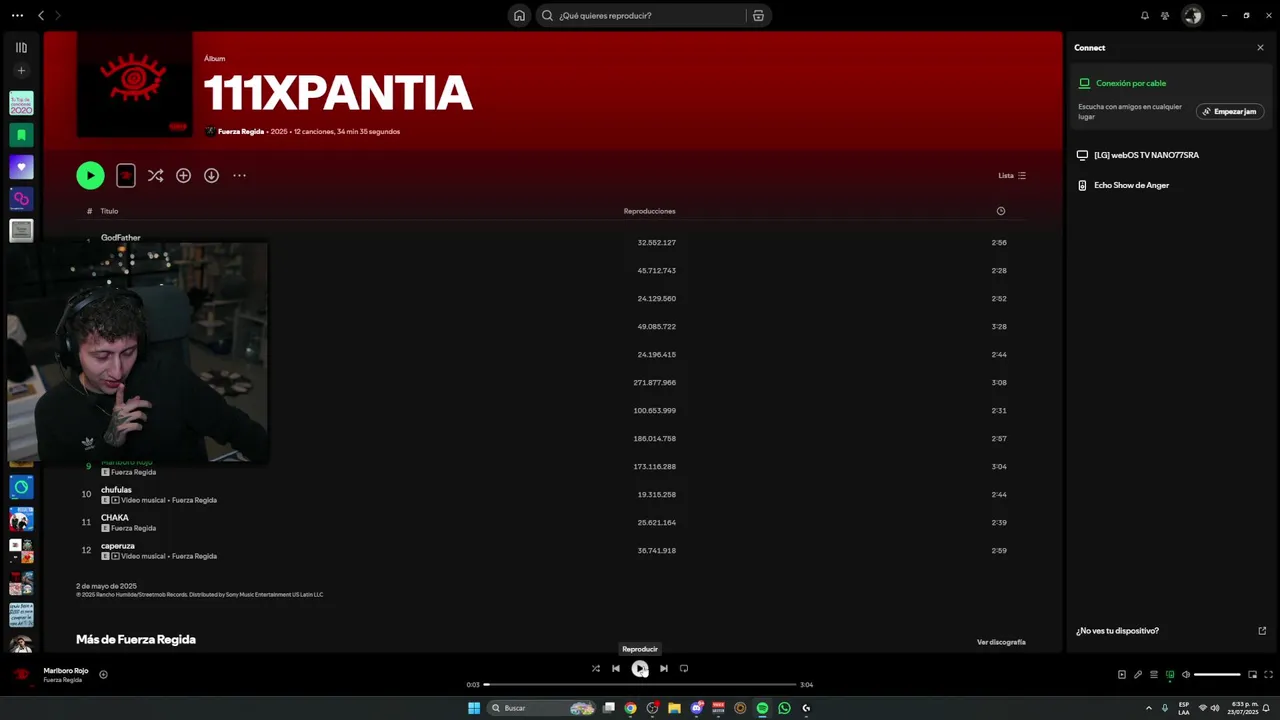Open 'Tu Top de canciones 2020' playlist
This screenshot has height=720, width=1280.
21,103
